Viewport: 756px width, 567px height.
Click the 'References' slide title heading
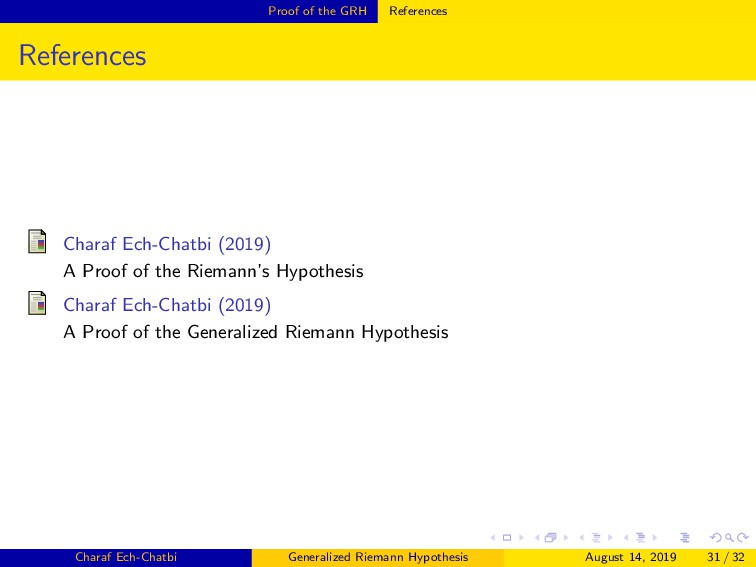82,55
